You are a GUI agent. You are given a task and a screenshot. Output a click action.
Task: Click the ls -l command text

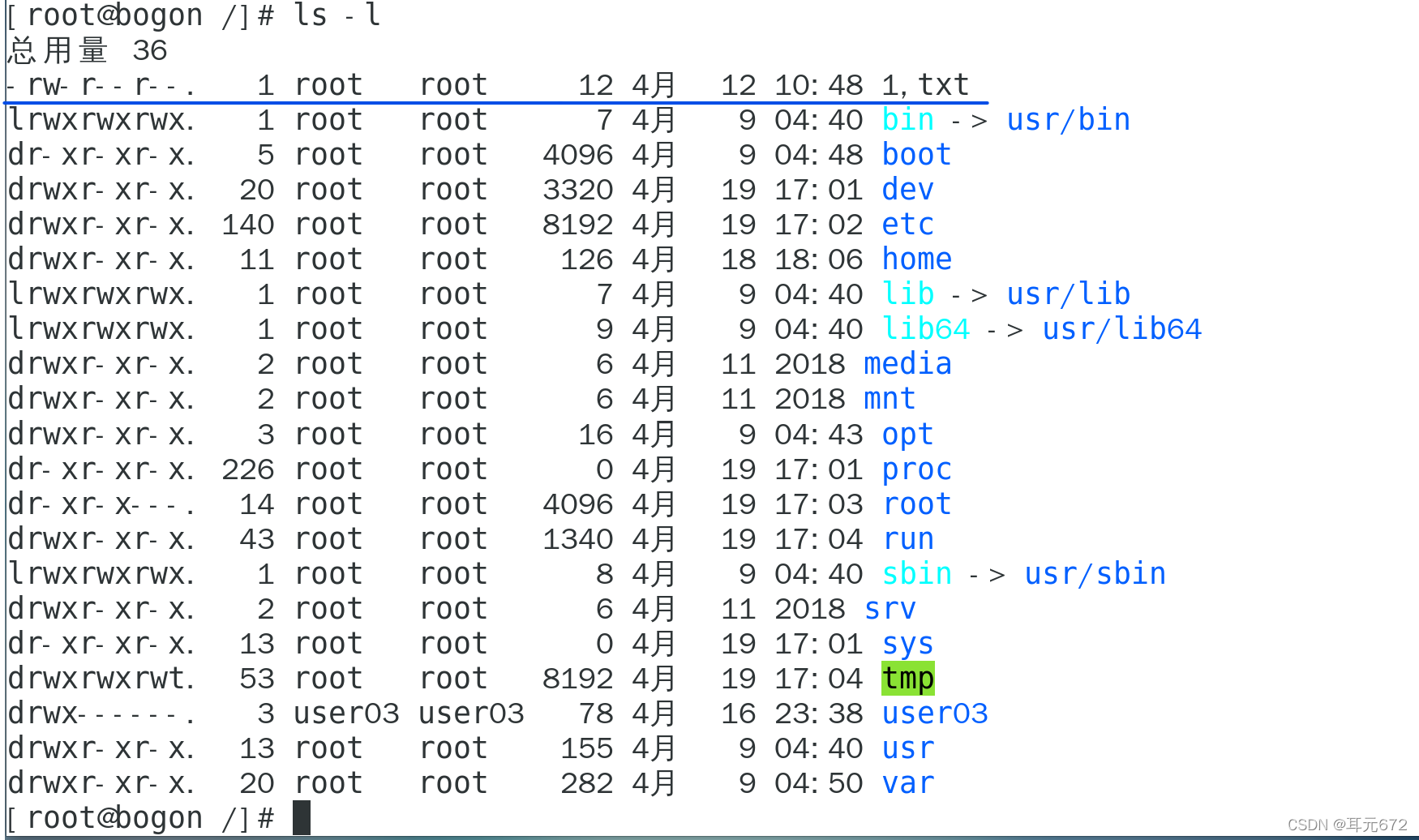[x=337, y=15]
